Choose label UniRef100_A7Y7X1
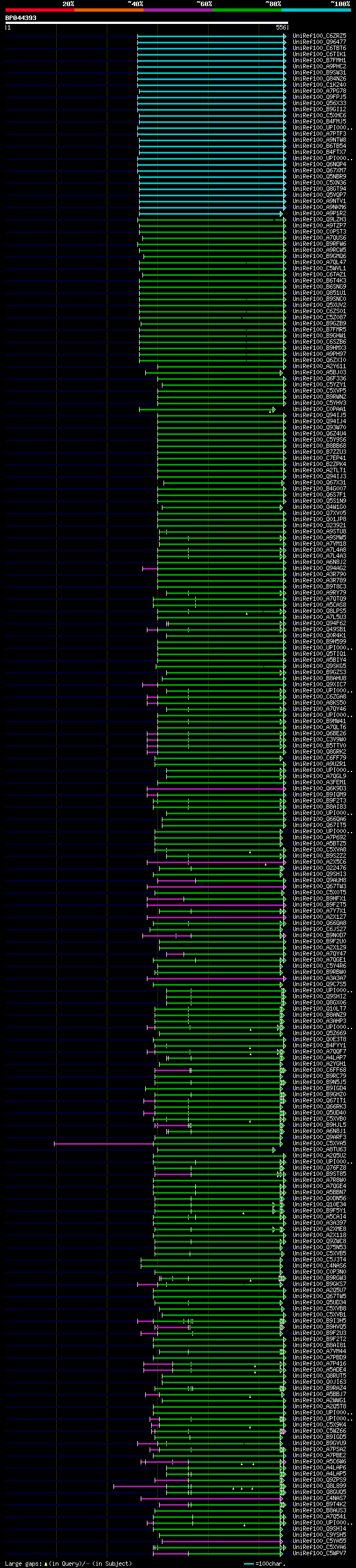 coord(319,911)
